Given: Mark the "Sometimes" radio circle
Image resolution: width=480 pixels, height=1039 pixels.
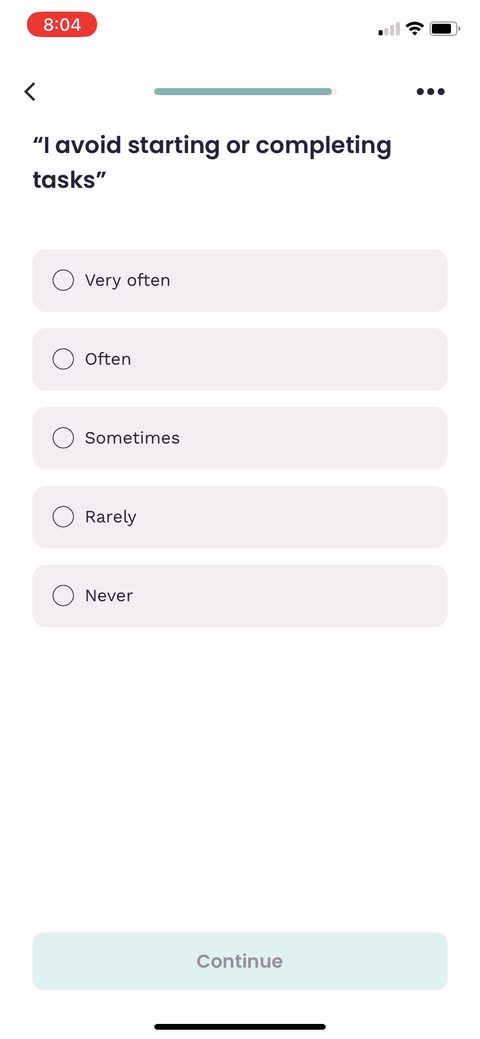Looking at the screenshot, I should 63,438.
